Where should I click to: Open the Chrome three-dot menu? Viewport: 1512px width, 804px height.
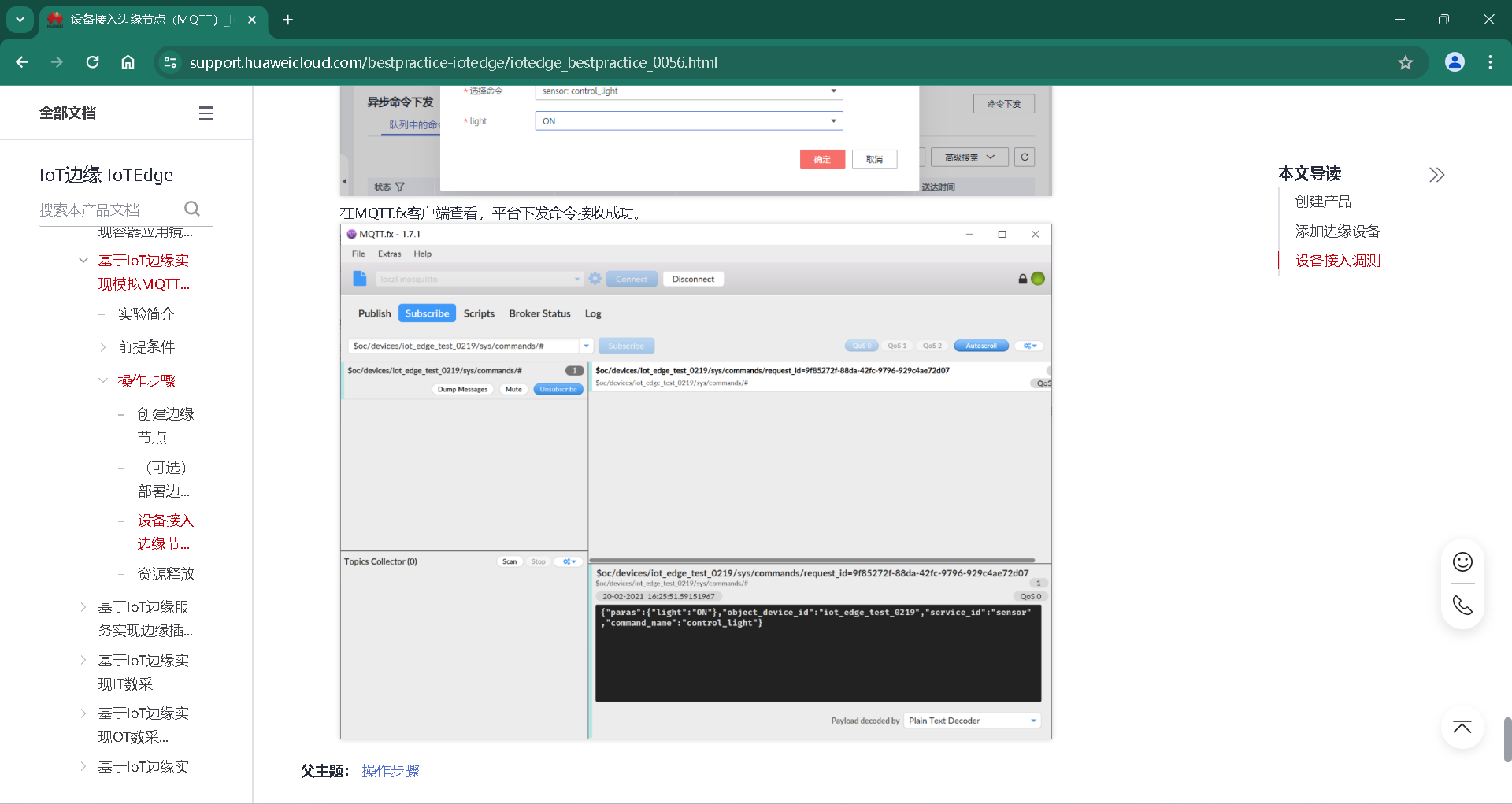point(1490,62)
